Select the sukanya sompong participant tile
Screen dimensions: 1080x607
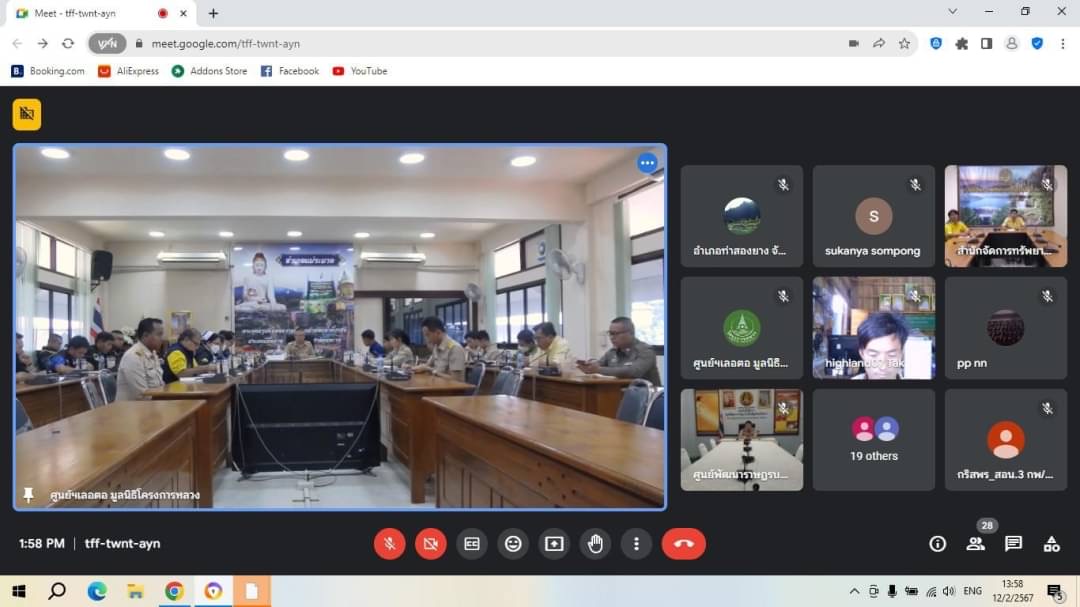coord(873,216)
